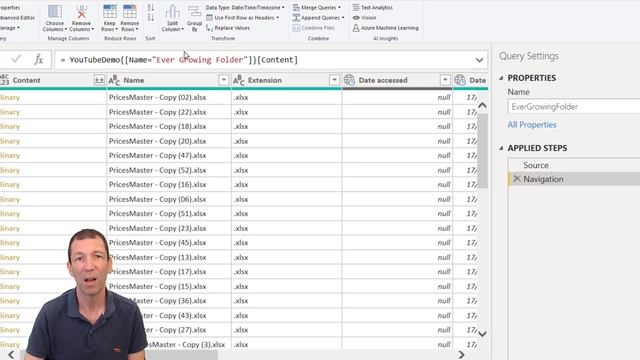Open the Keep Rows menu
640x360 pixels.
(x=109, y=18)
